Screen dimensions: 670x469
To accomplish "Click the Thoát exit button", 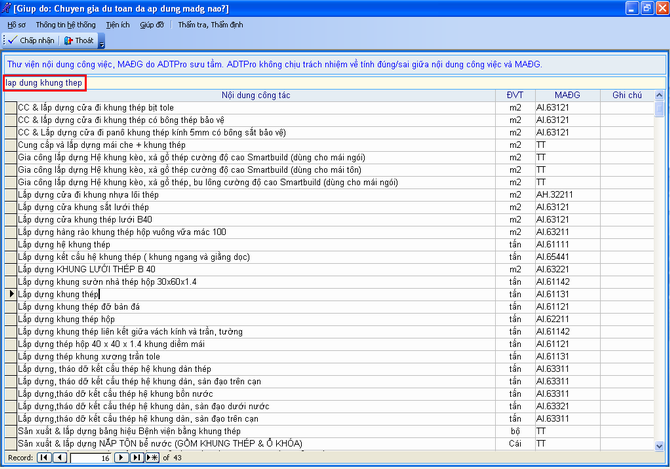I will click(x=80, y=40).
